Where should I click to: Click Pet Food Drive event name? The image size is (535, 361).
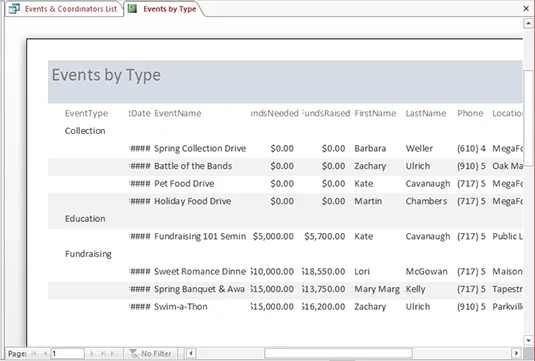click(184, 184)
